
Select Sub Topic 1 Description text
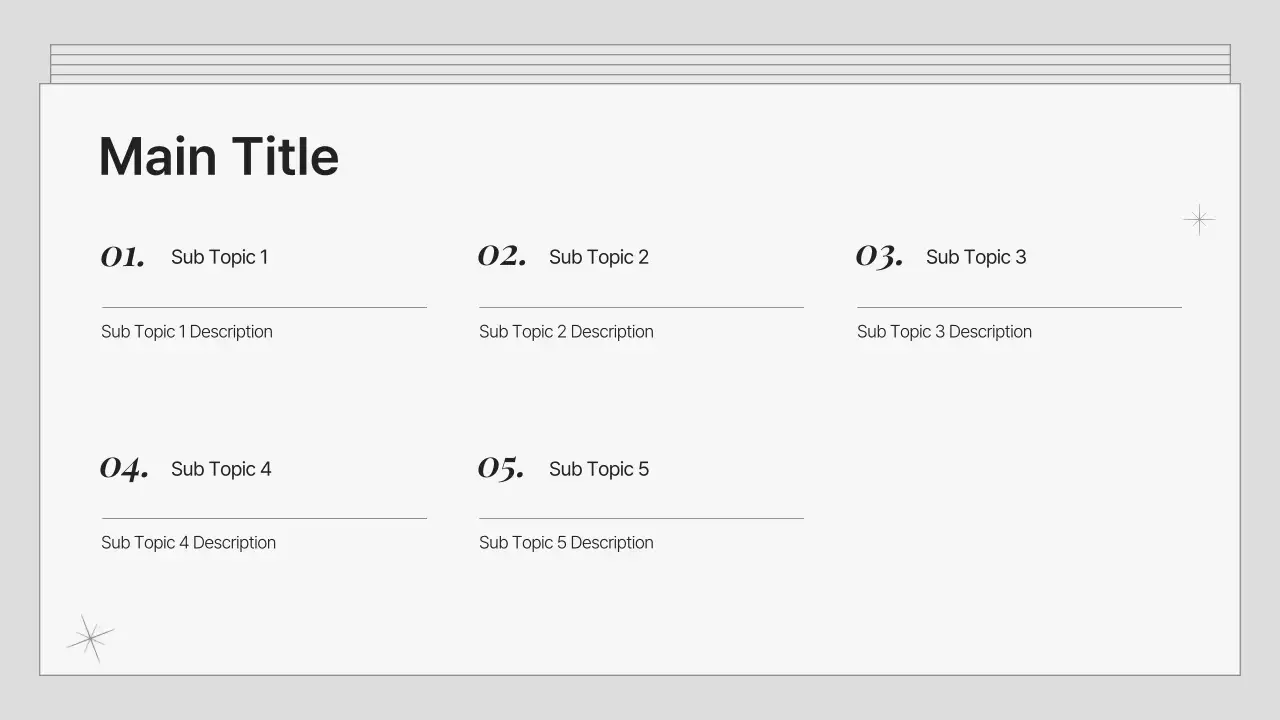click(x=186, y=332)
